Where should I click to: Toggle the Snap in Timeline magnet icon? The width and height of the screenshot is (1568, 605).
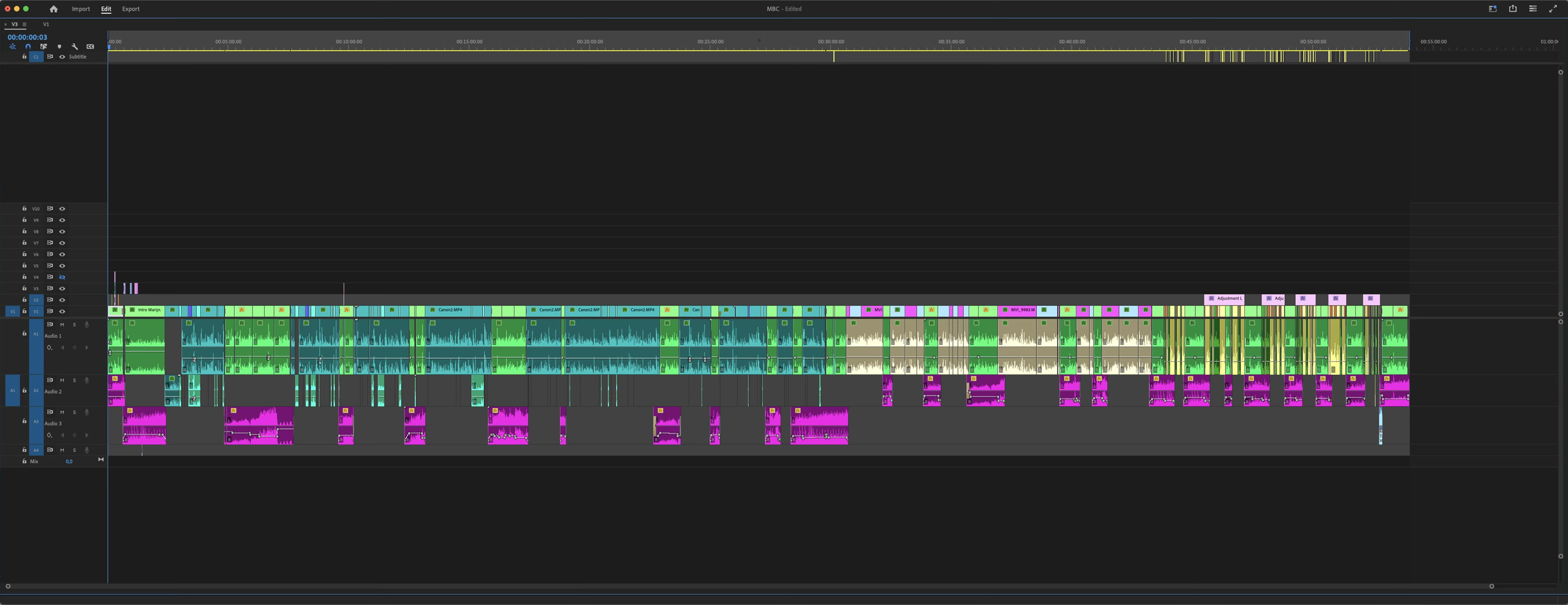pos(28,46)
